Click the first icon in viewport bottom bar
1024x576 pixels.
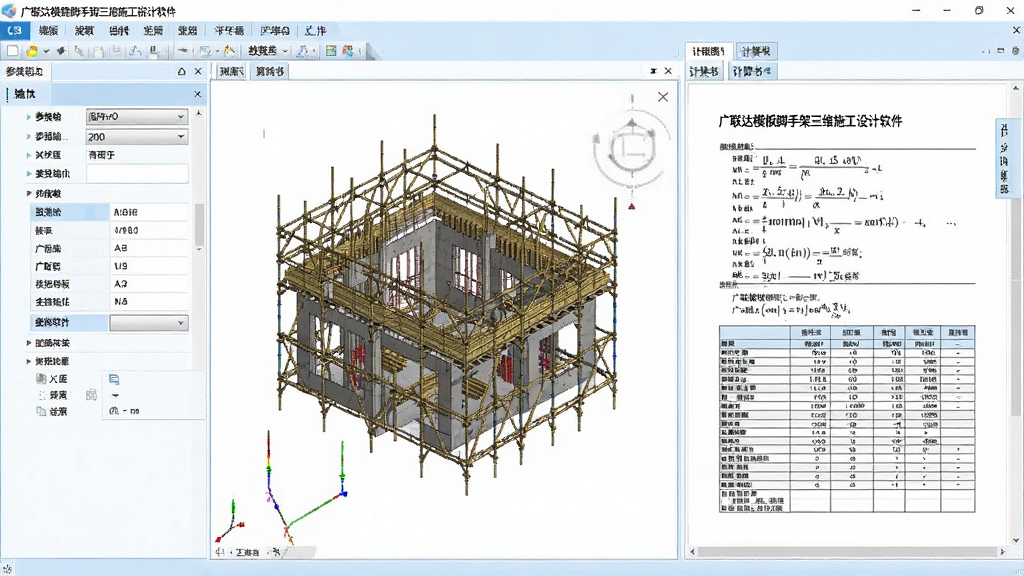[220, 552]
